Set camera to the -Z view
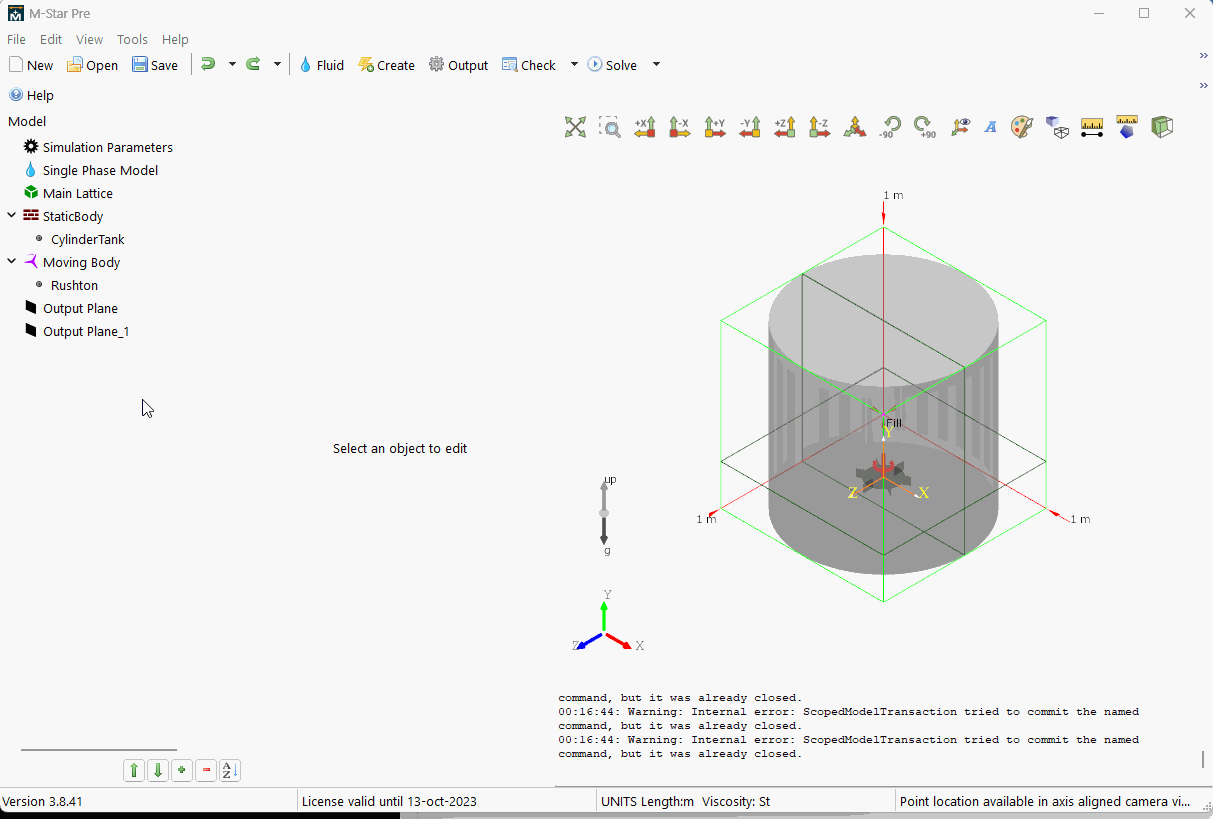1213x819 pixels. pos(820,127)
